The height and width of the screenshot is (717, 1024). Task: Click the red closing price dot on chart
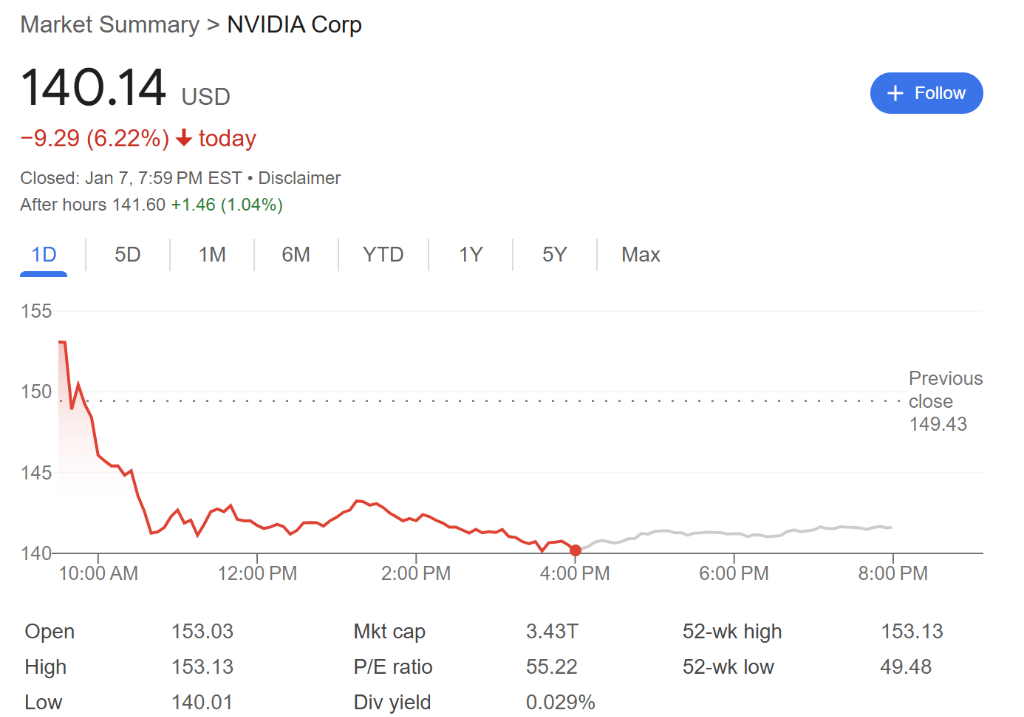[575, 550]
